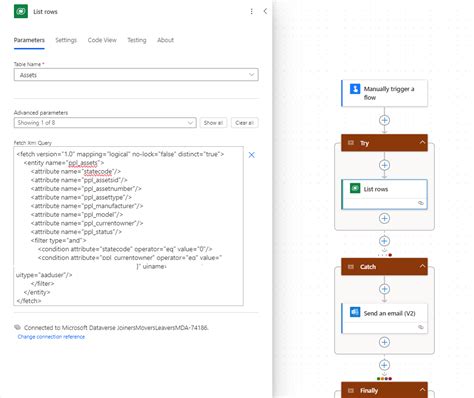Add step inside Catch above Send email
The width and height of the screenshot is (474, 398).
384,289
